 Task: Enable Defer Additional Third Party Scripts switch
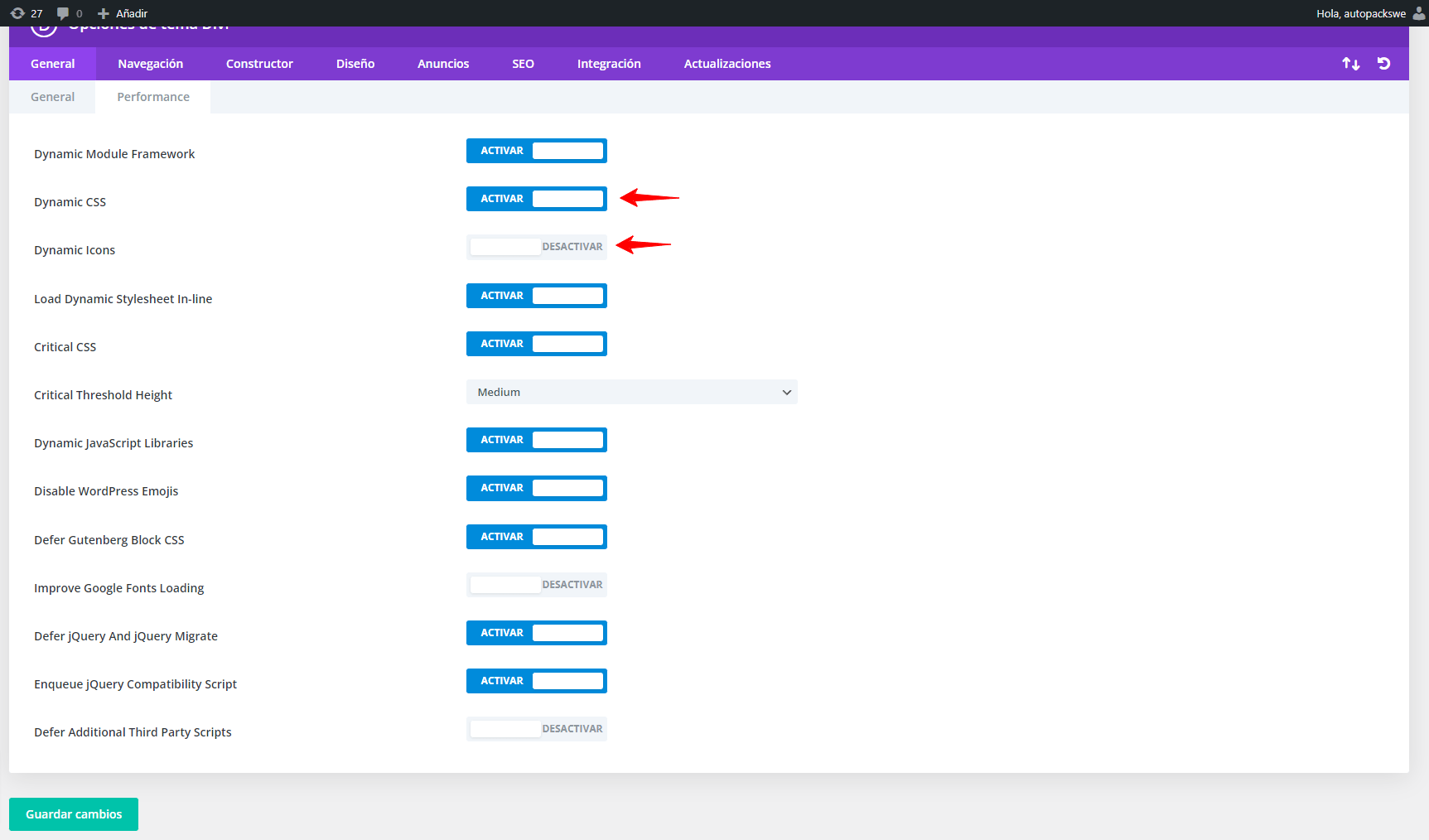pos(537,729)
